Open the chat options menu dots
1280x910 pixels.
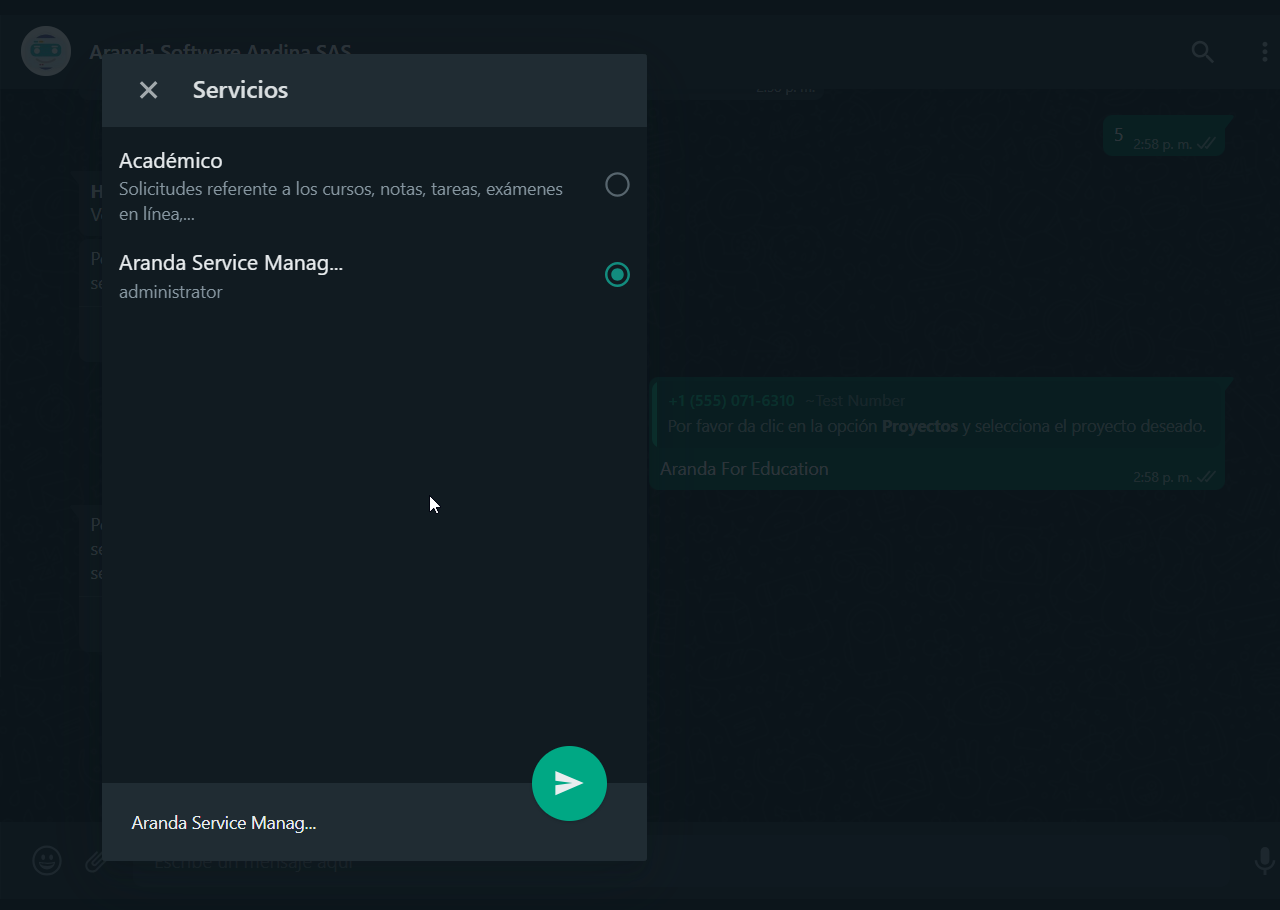[1265, 52]
